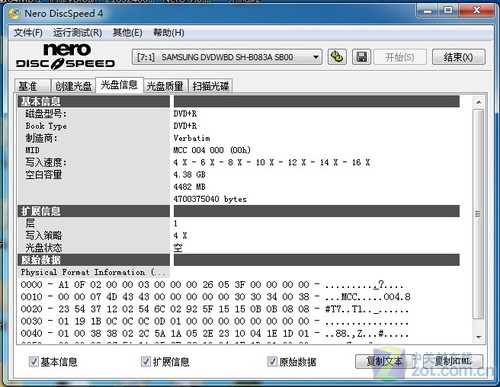Select the 光盘信息 tab
The height and width of the screenshot is (387, 500).
[119, 85]
